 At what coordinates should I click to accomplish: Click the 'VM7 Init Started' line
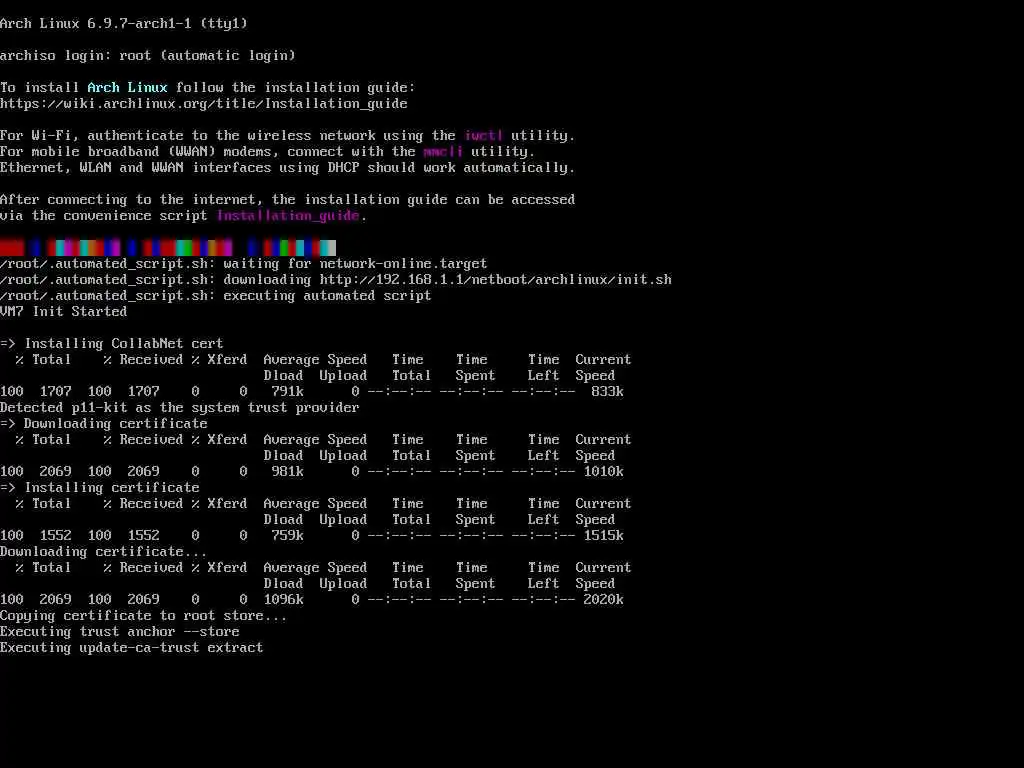point(63,312)
